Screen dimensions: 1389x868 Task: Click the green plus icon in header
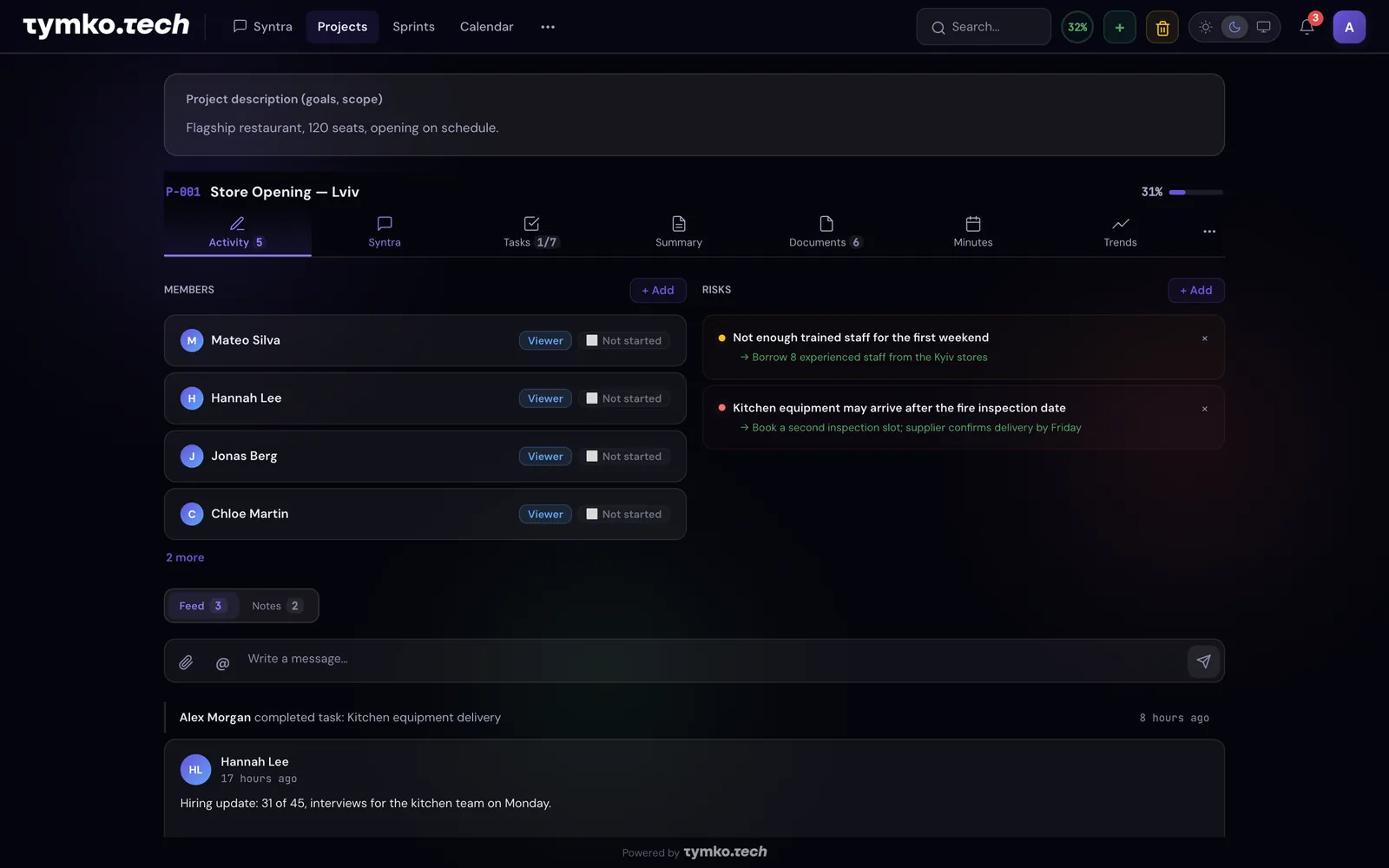1120,27
